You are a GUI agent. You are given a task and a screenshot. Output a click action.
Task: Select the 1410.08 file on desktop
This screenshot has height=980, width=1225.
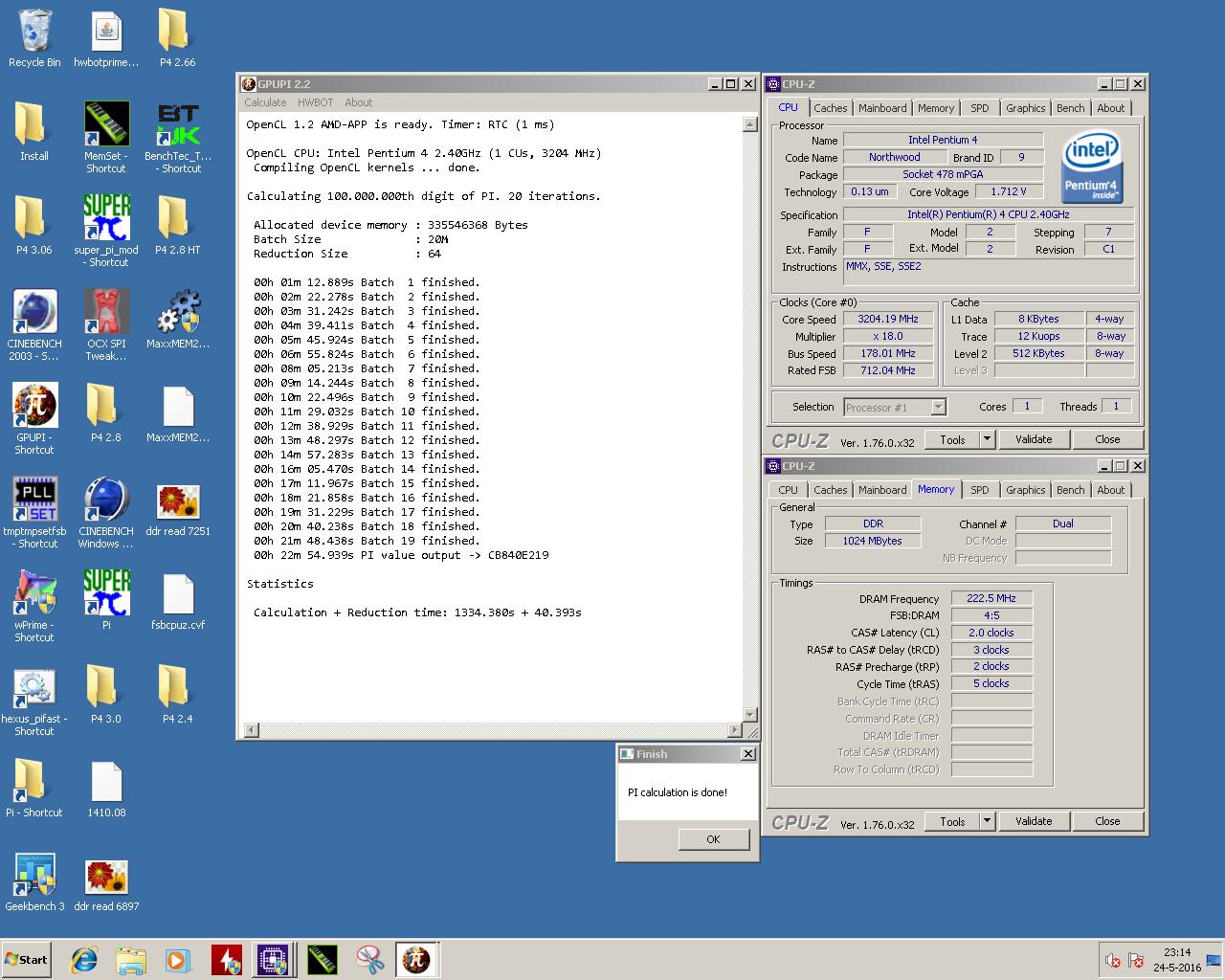click(106, 789)
